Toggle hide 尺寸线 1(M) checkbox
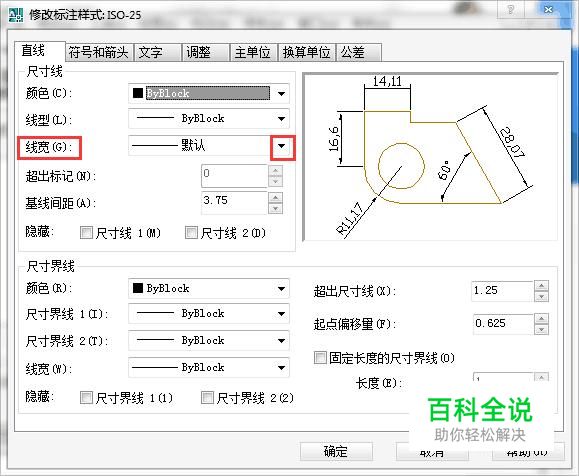579x476 pixels. tap(86, 233)
